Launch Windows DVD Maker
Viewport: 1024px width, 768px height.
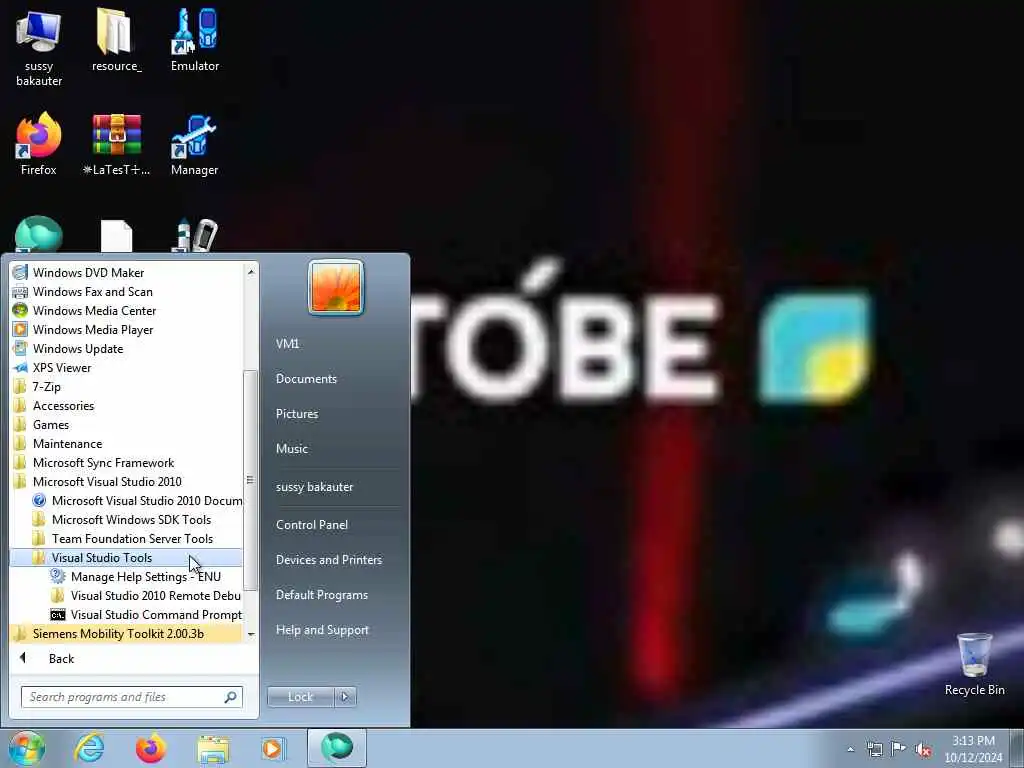pos(127,272)
